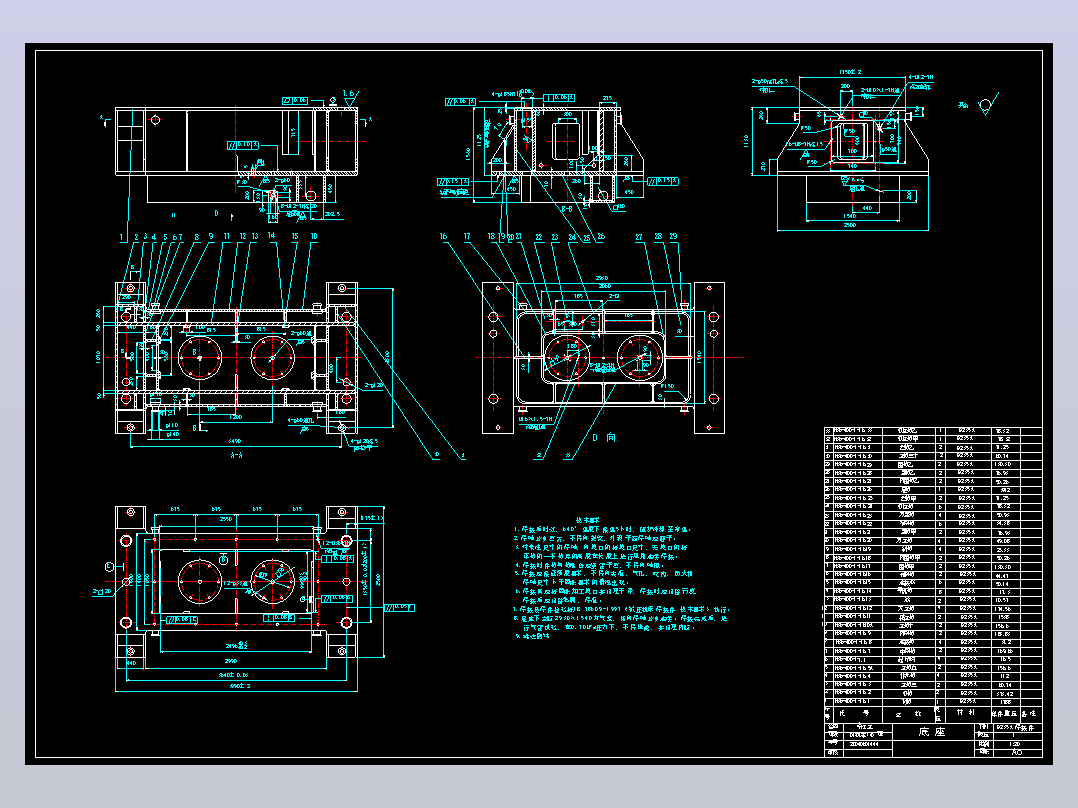The image size is (1078, 808).
Task: Click the last numbered line (9) of the technical notes
Action: point(533,636)
